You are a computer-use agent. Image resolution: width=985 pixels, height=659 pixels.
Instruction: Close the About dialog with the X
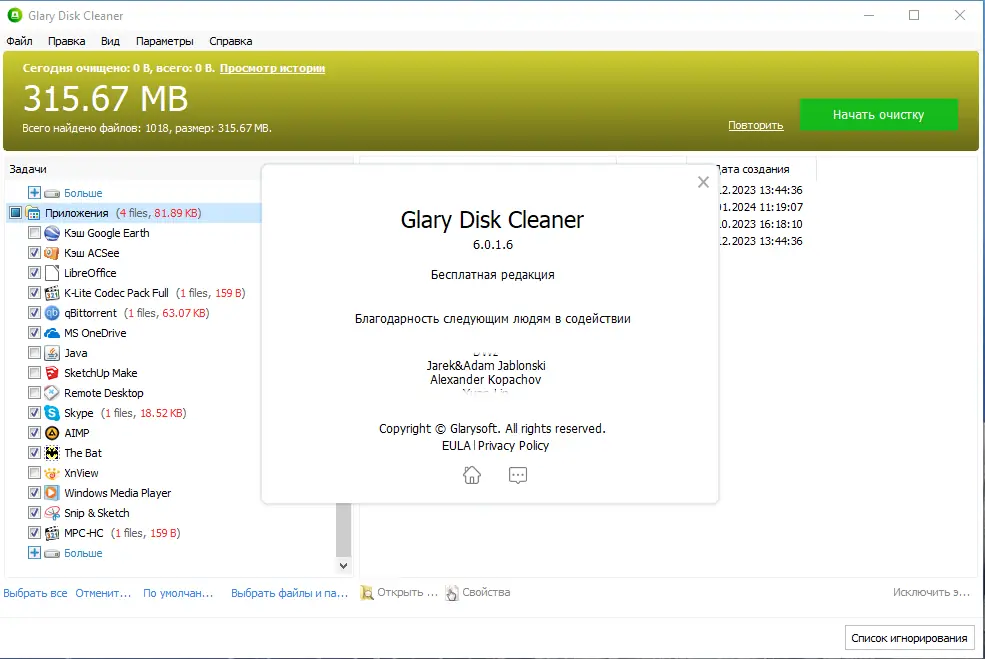pyautogui.click(x=703, y=182)
